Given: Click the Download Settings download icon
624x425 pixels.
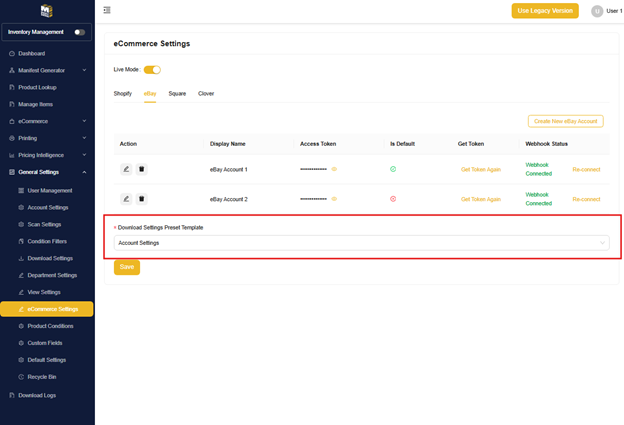Looking at the screenshot, I should 21,258.
